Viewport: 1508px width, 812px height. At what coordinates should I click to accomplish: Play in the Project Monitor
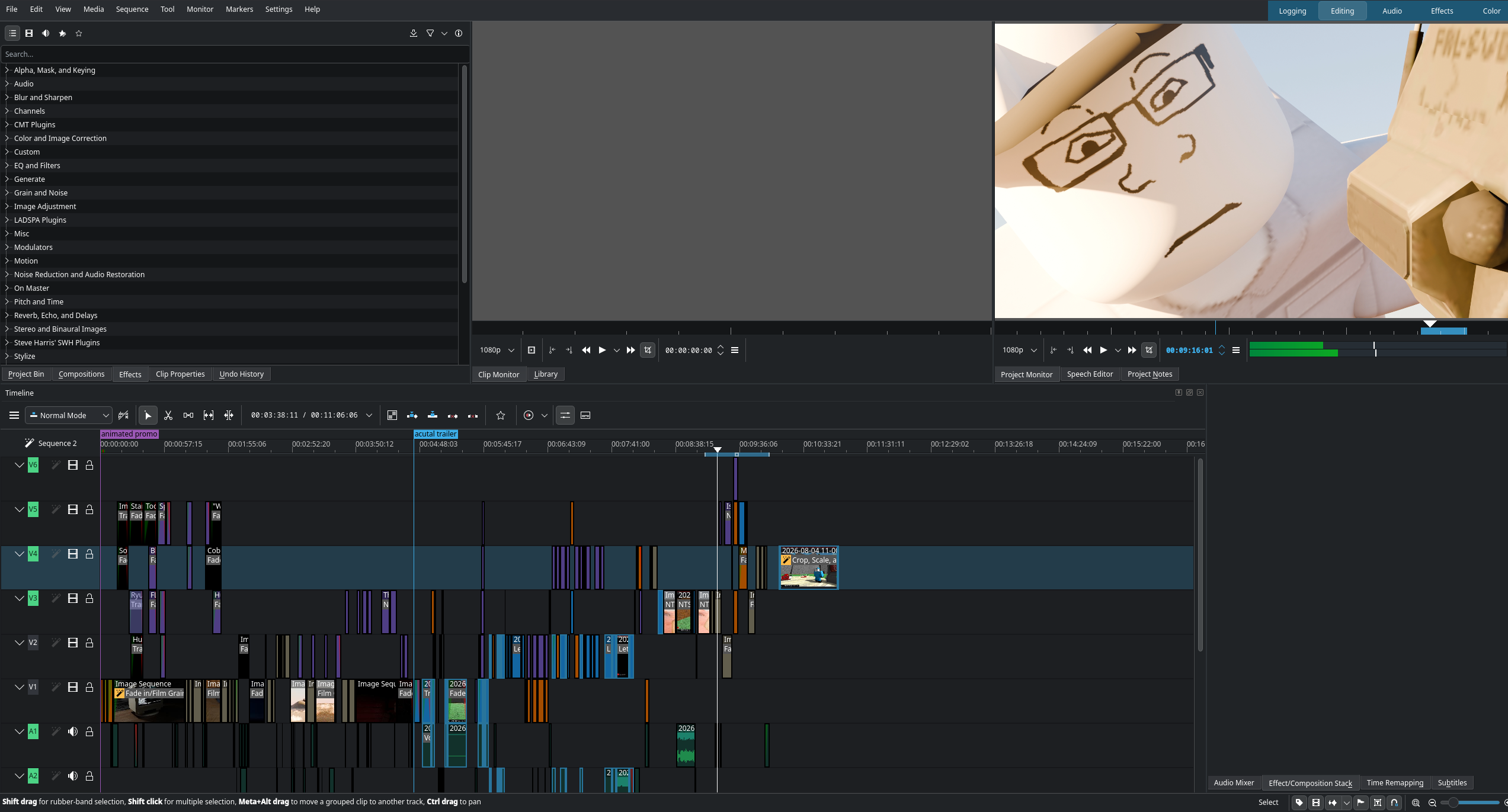[x=1103, y=351]
